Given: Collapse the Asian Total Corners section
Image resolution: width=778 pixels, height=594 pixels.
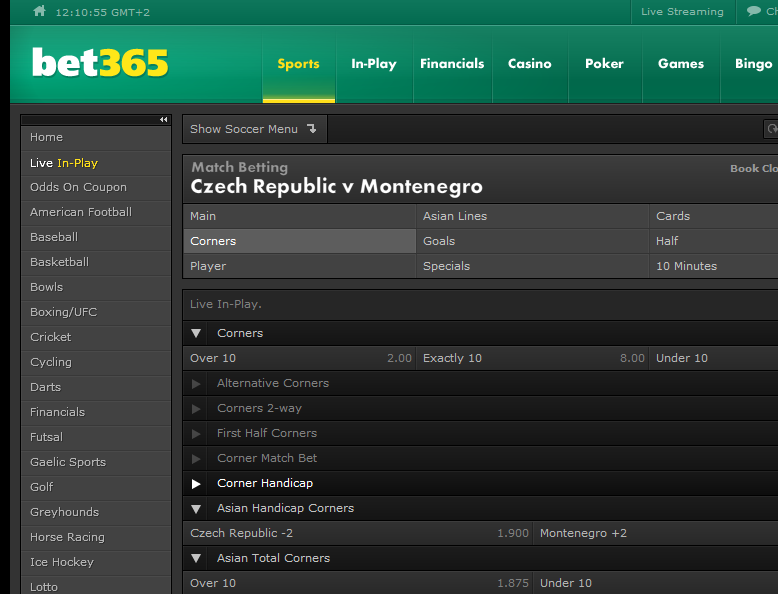Looking at the screenshot, I should coord(196,558).
